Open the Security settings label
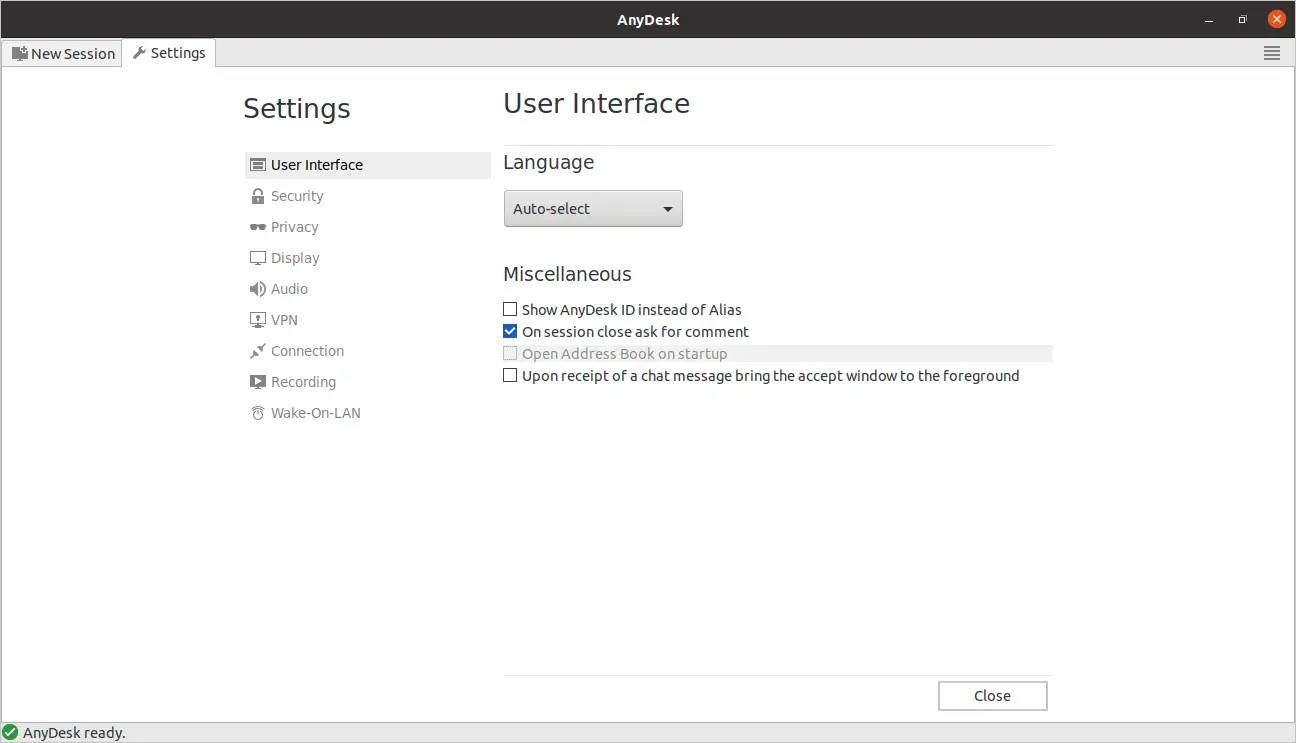Screen dimensions: 1296x743 297,196
